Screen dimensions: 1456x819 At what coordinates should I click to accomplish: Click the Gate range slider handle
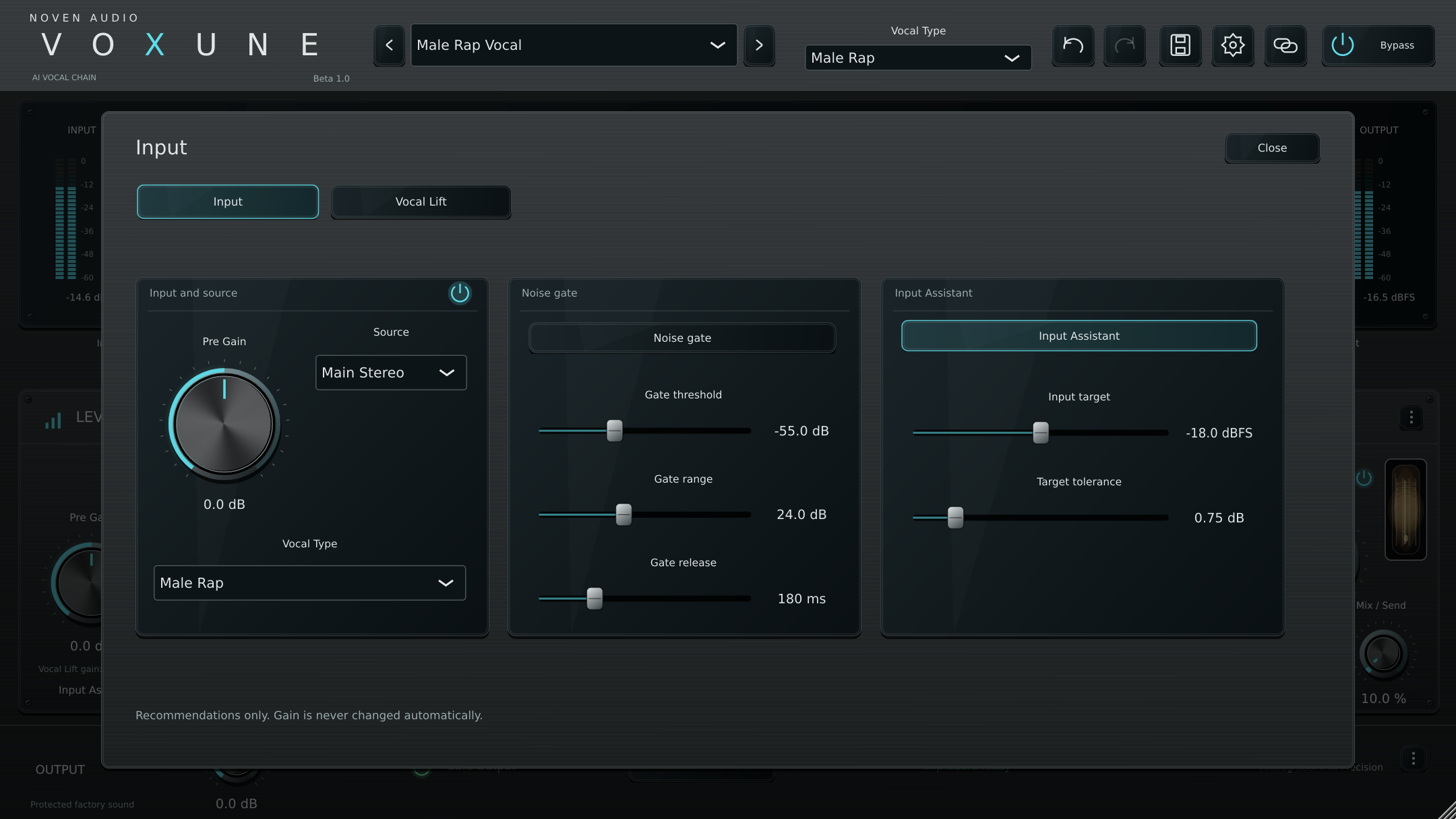click(x=624, y=514)
